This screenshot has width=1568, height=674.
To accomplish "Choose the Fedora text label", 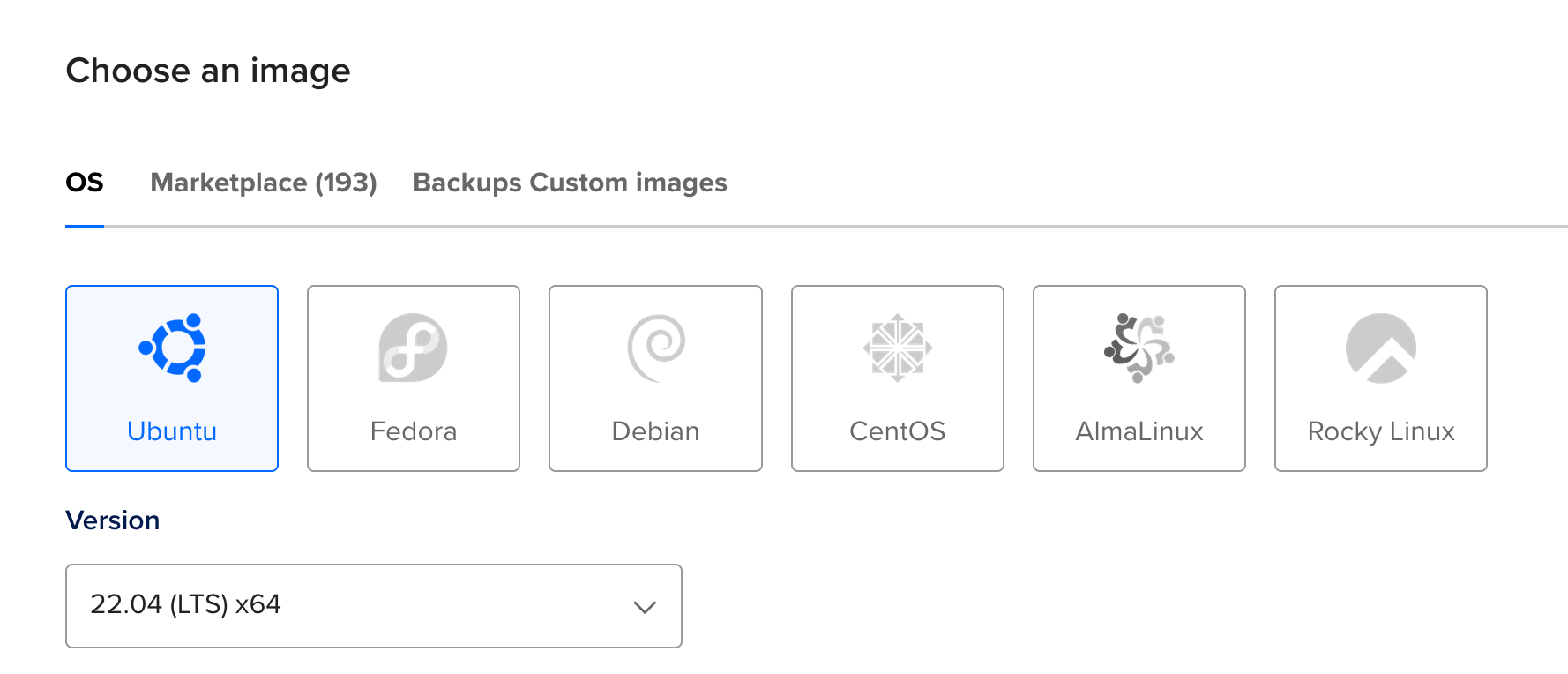I will tap(413, 431).
